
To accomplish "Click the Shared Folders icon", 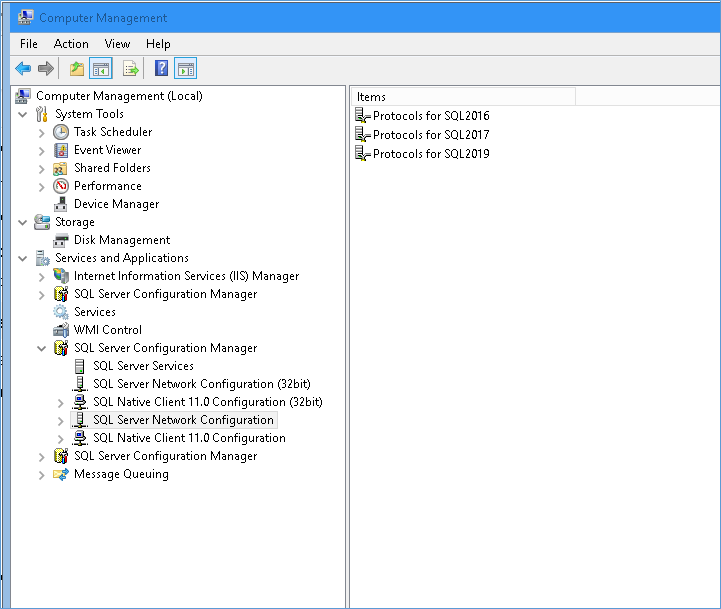I will tap(61, 168).
